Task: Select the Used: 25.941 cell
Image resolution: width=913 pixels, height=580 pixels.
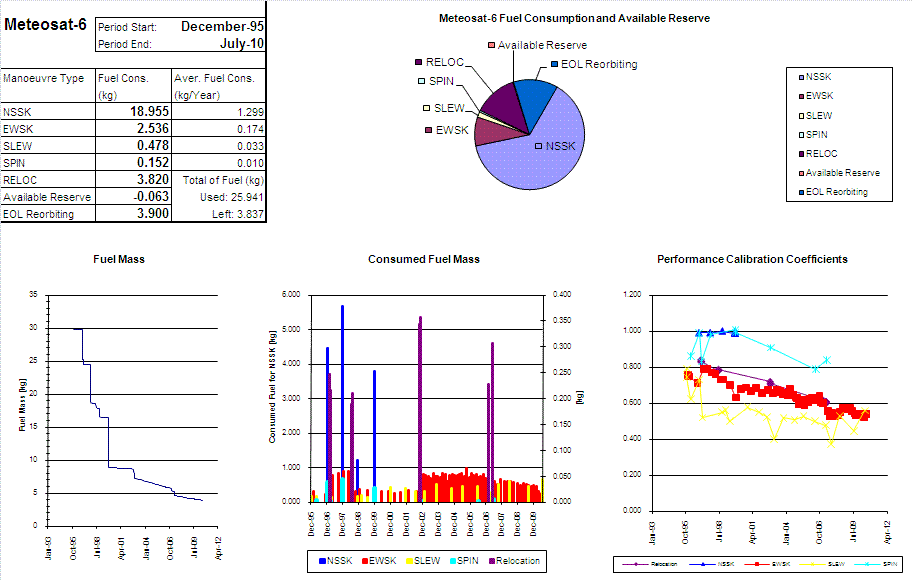Action: click(x=232, y=197)
